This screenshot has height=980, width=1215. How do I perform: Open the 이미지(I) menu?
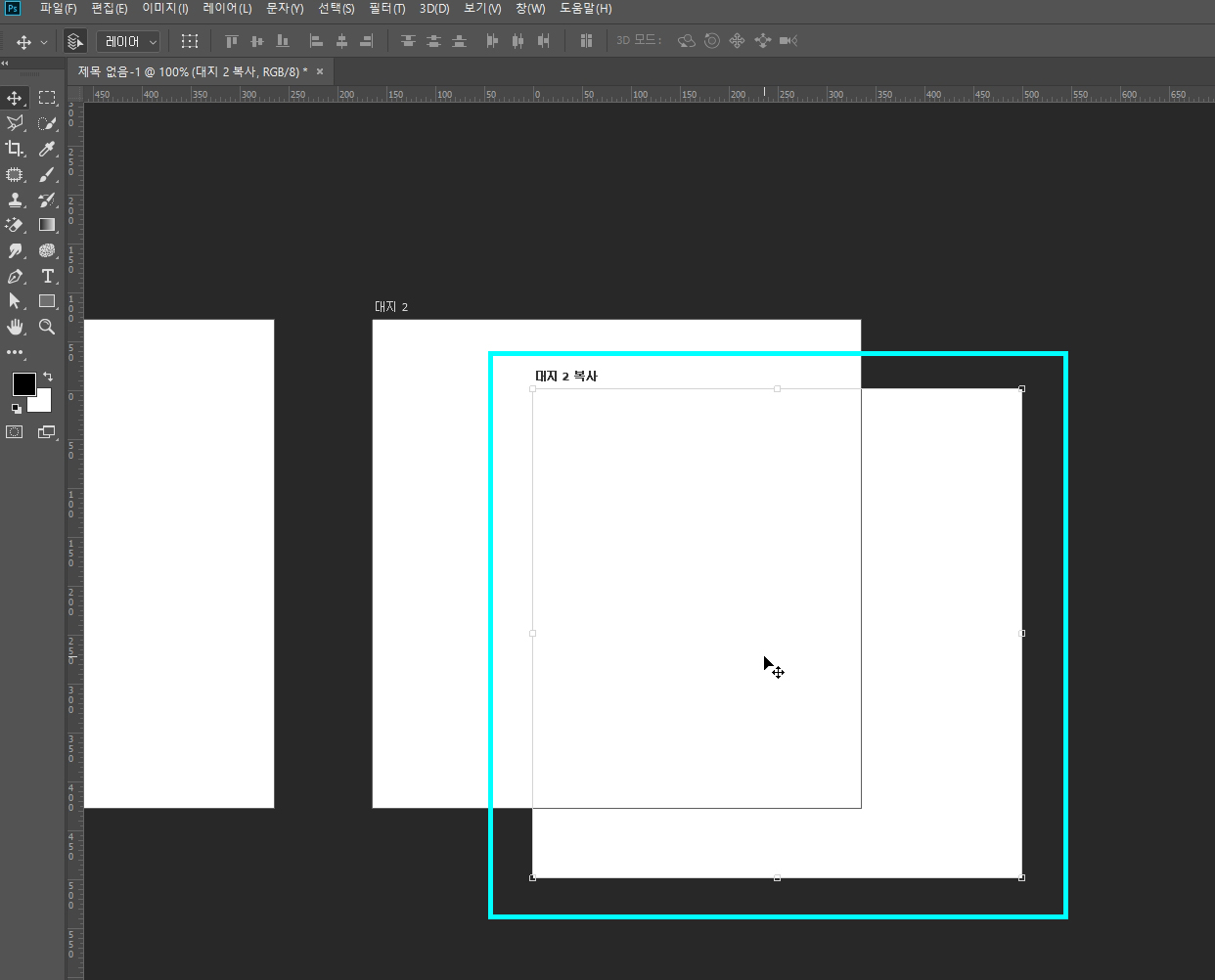point(165,9)
